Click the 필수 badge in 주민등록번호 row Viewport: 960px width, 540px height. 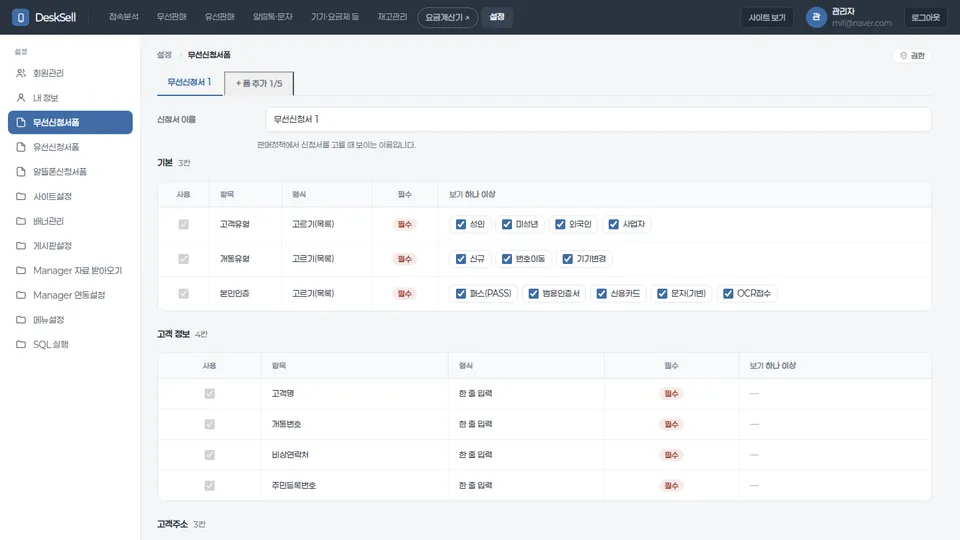point(672,486)
